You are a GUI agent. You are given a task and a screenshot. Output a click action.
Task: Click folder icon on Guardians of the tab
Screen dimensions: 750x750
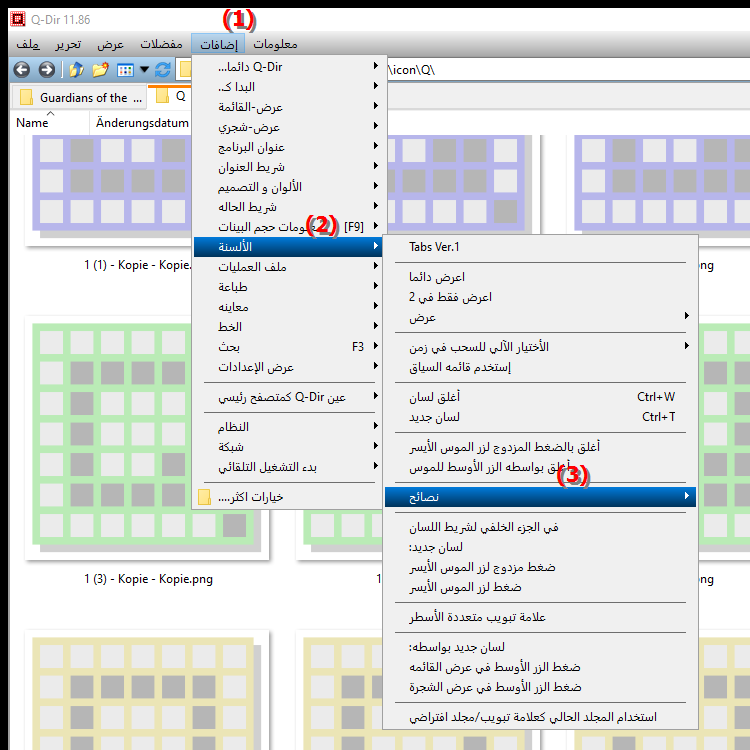click(x=26, y=97)
